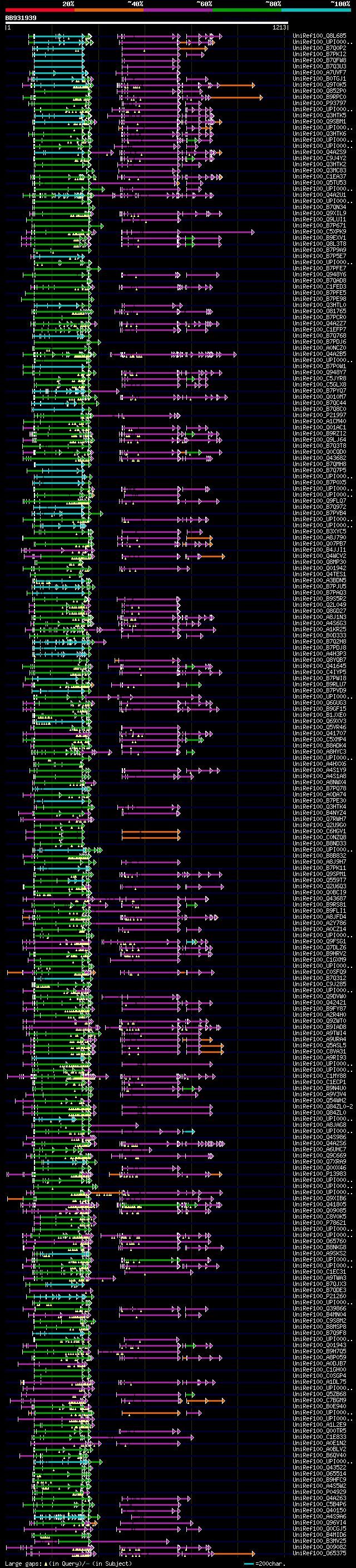Select hit label UniRef100_Q948Y6
356x1568 pixels.
319,275
